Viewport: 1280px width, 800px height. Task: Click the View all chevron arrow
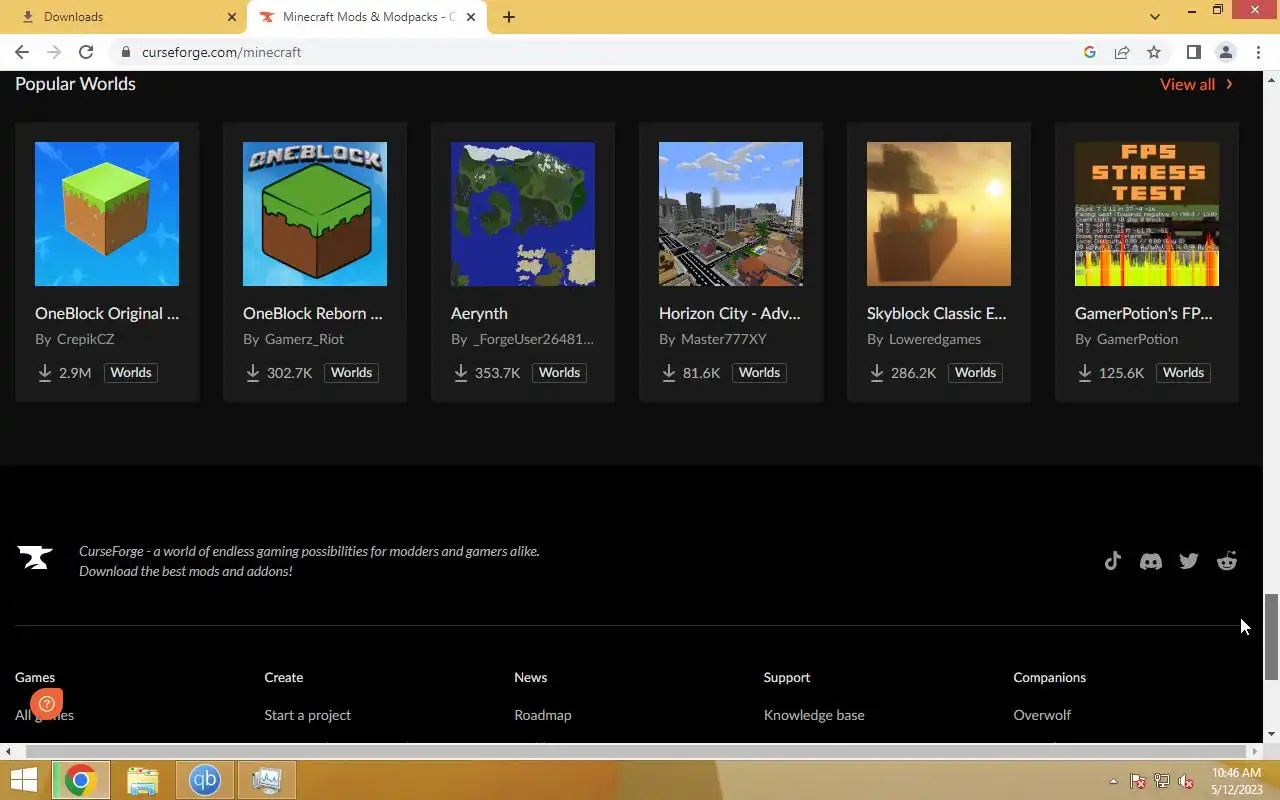tap(1229, 85)
